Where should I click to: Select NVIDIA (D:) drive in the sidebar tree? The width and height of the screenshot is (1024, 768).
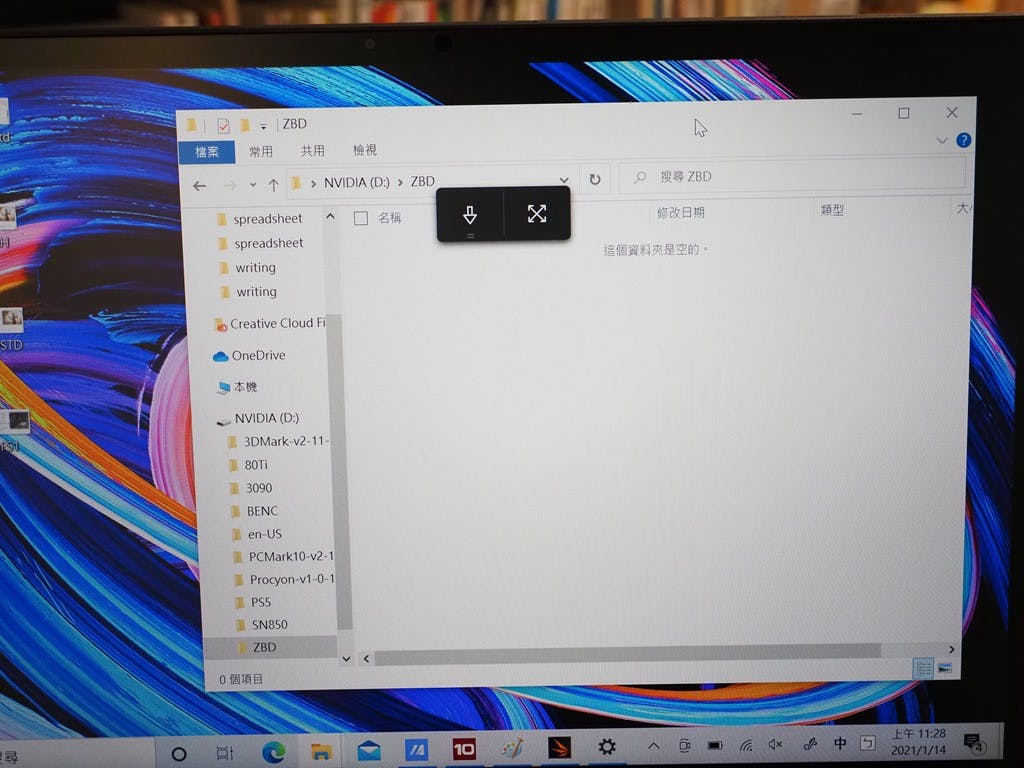click(x=259, y=418)
